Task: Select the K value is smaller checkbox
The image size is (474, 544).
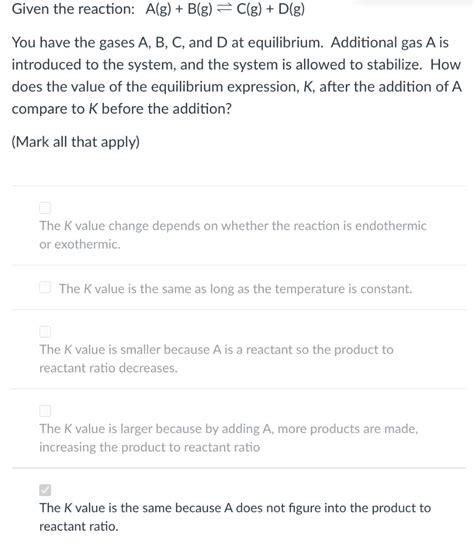Action: tap(45, 332)
